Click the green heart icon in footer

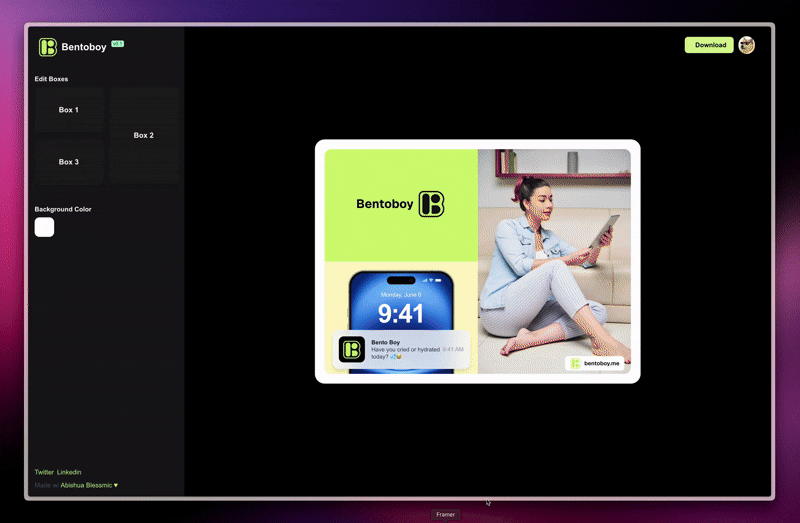point(116,485)
